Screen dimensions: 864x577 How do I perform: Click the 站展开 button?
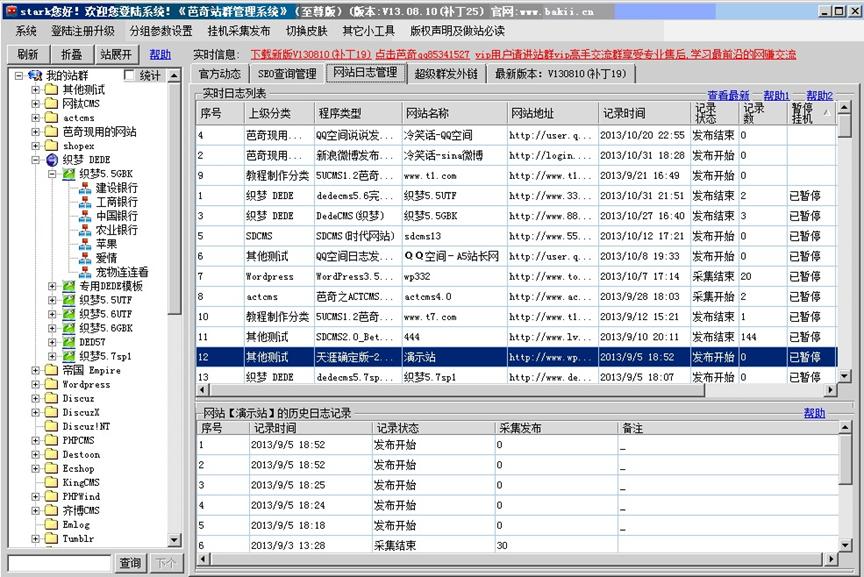115,54
